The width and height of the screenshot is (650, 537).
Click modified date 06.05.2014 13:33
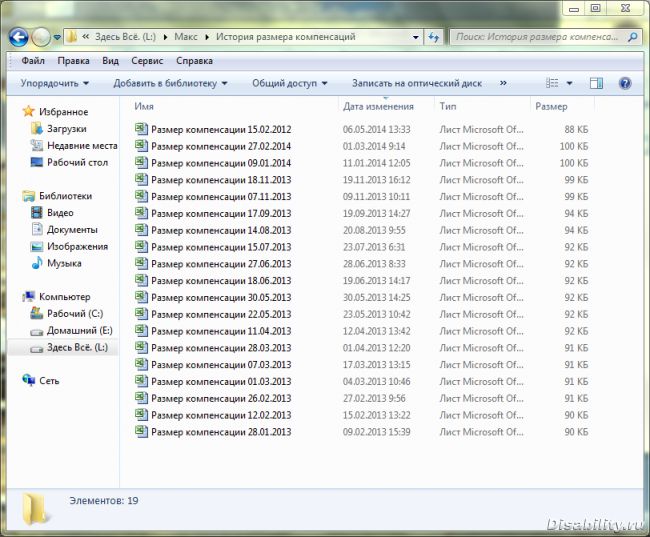(376, 129)
